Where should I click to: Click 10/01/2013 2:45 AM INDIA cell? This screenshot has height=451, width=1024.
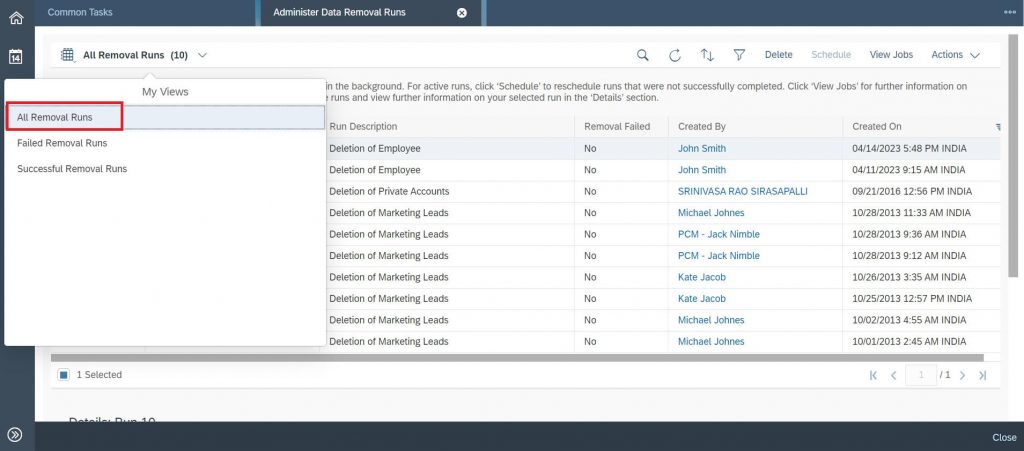[909, 341]
